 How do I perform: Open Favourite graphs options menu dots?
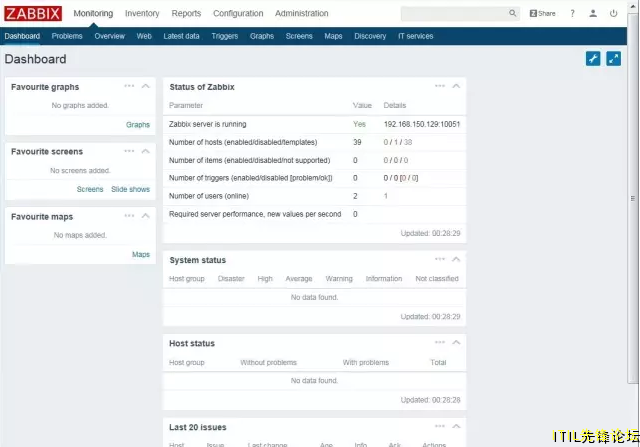pyautogui.click(x=129, y=86)
